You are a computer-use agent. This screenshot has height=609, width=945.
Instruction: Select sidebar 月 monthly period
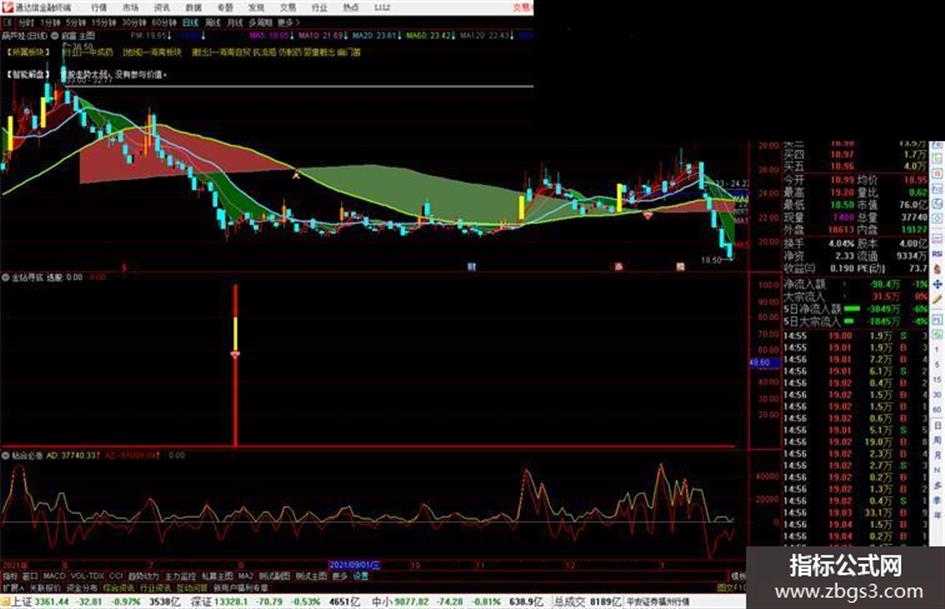[937, 455]
